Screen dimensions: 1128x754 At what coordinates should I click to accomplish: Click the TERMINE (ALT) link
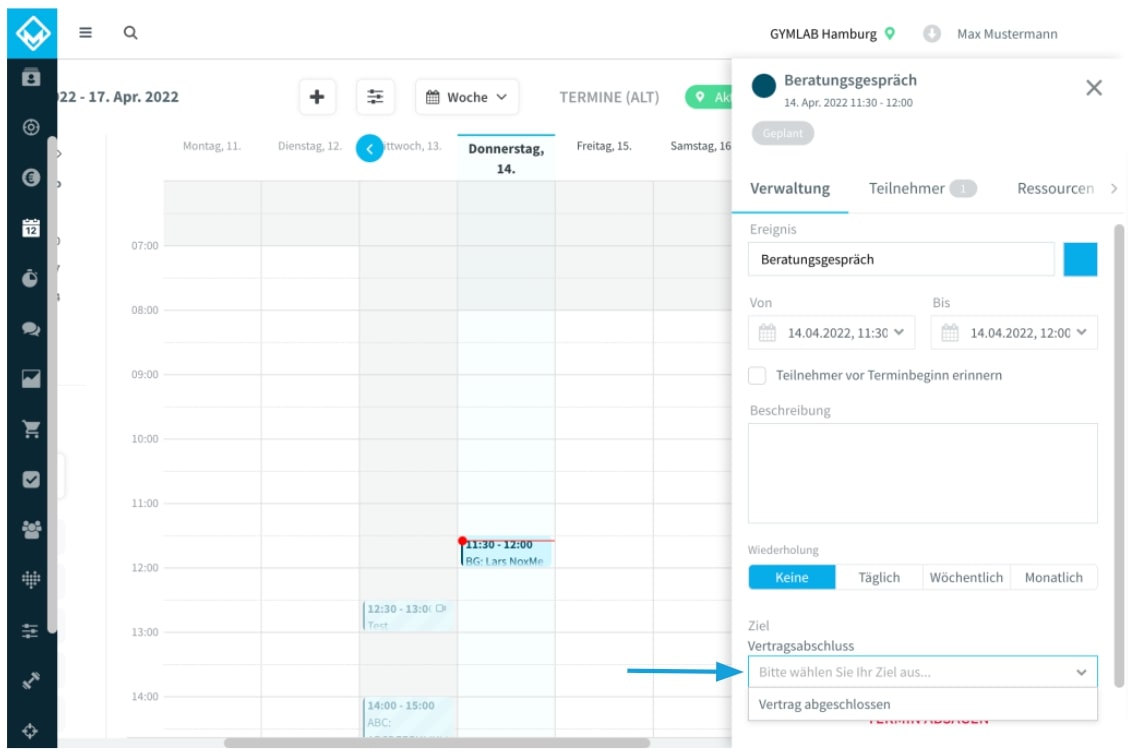pos(609,97)
